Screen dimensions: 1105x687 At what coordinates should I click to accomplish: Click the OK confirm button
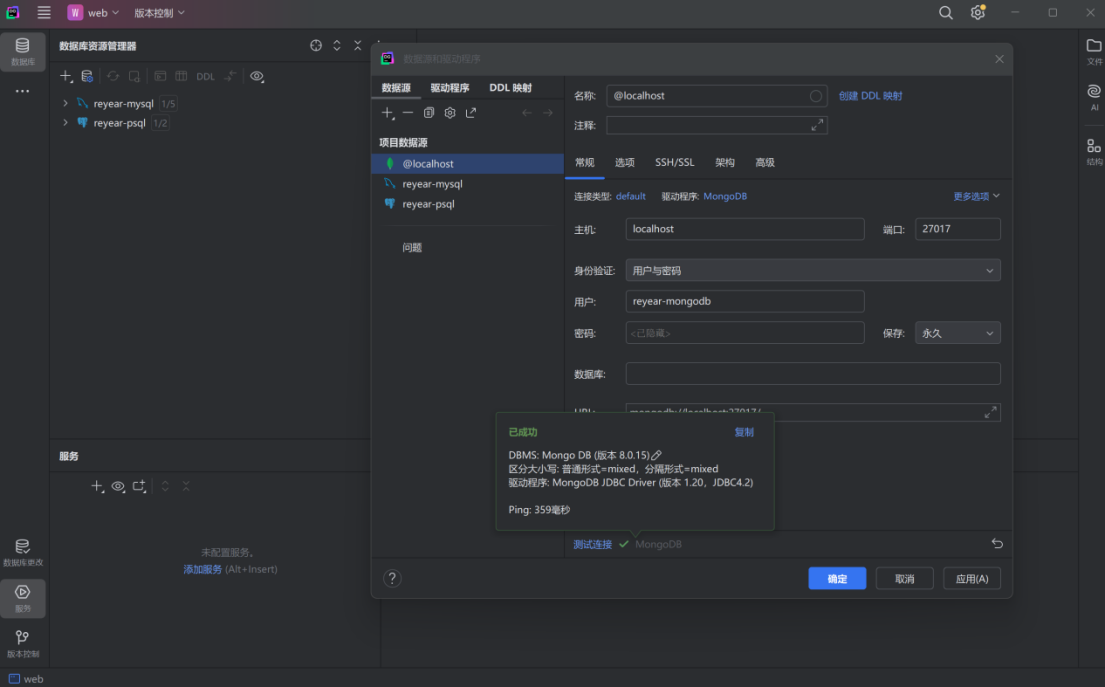click(x=837, y=578)
